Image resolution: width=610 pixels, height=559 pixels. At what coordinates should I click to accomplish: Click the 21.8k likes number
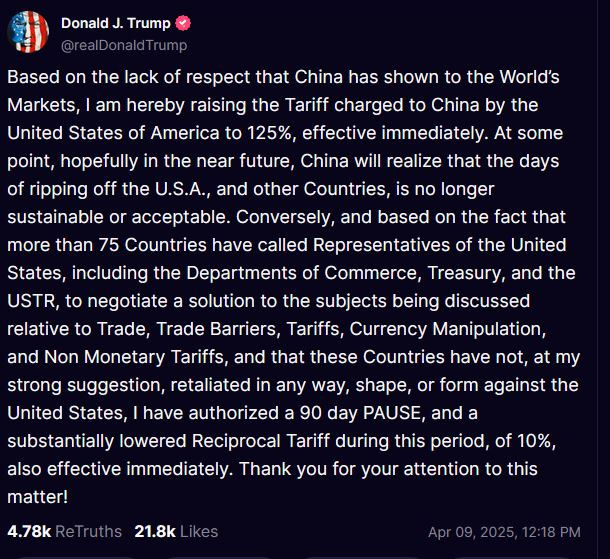(155, 531)
